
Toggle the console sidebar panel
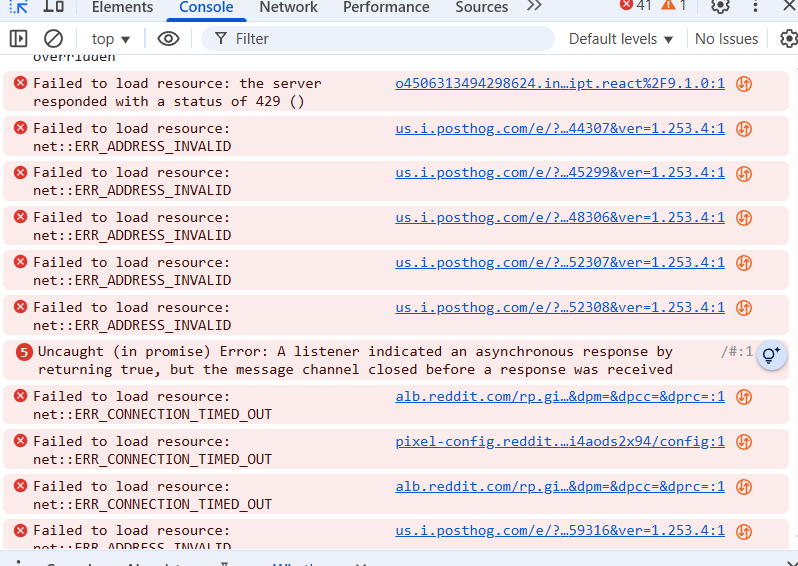[x=18, y=39]
